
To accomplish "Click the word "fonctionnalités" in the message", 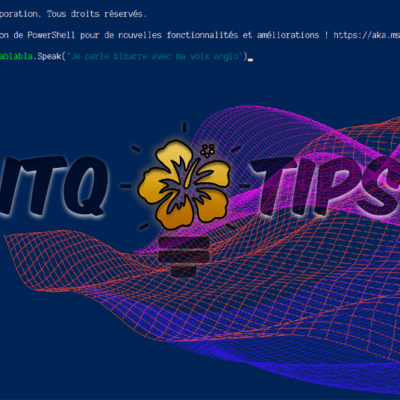I will click(x=202, y=35).
